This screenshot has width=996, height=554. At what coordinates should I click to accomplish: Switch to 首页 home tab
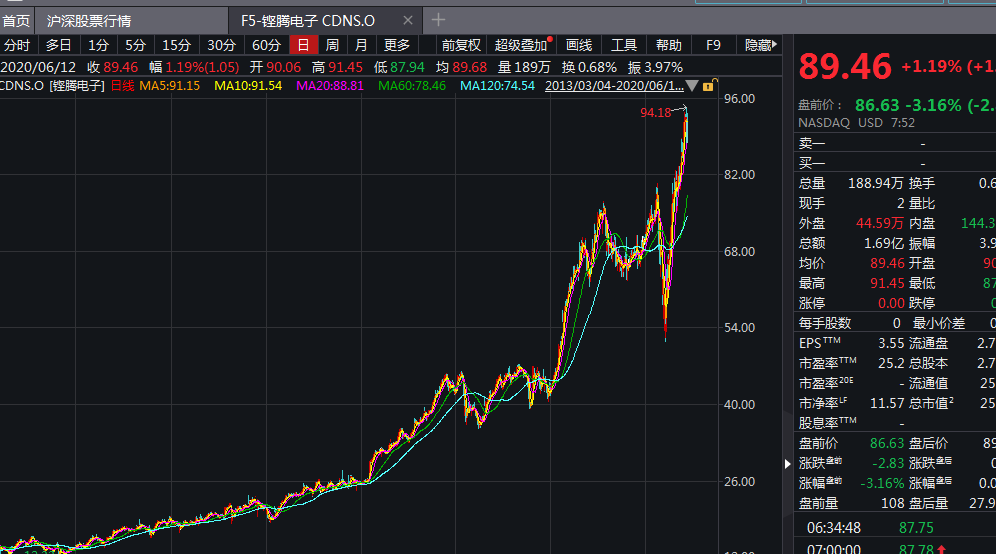(x=16, y=20)
